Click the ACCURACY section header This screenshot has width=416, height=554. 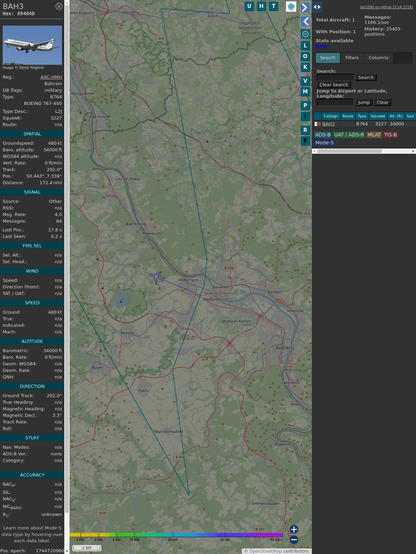click(32, 475)
